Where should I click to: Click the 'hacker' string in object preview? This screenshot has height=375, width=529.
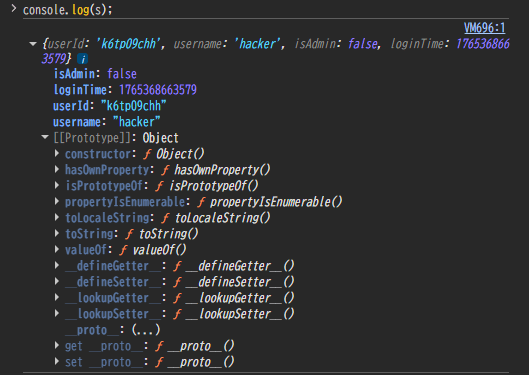(257, 44)
